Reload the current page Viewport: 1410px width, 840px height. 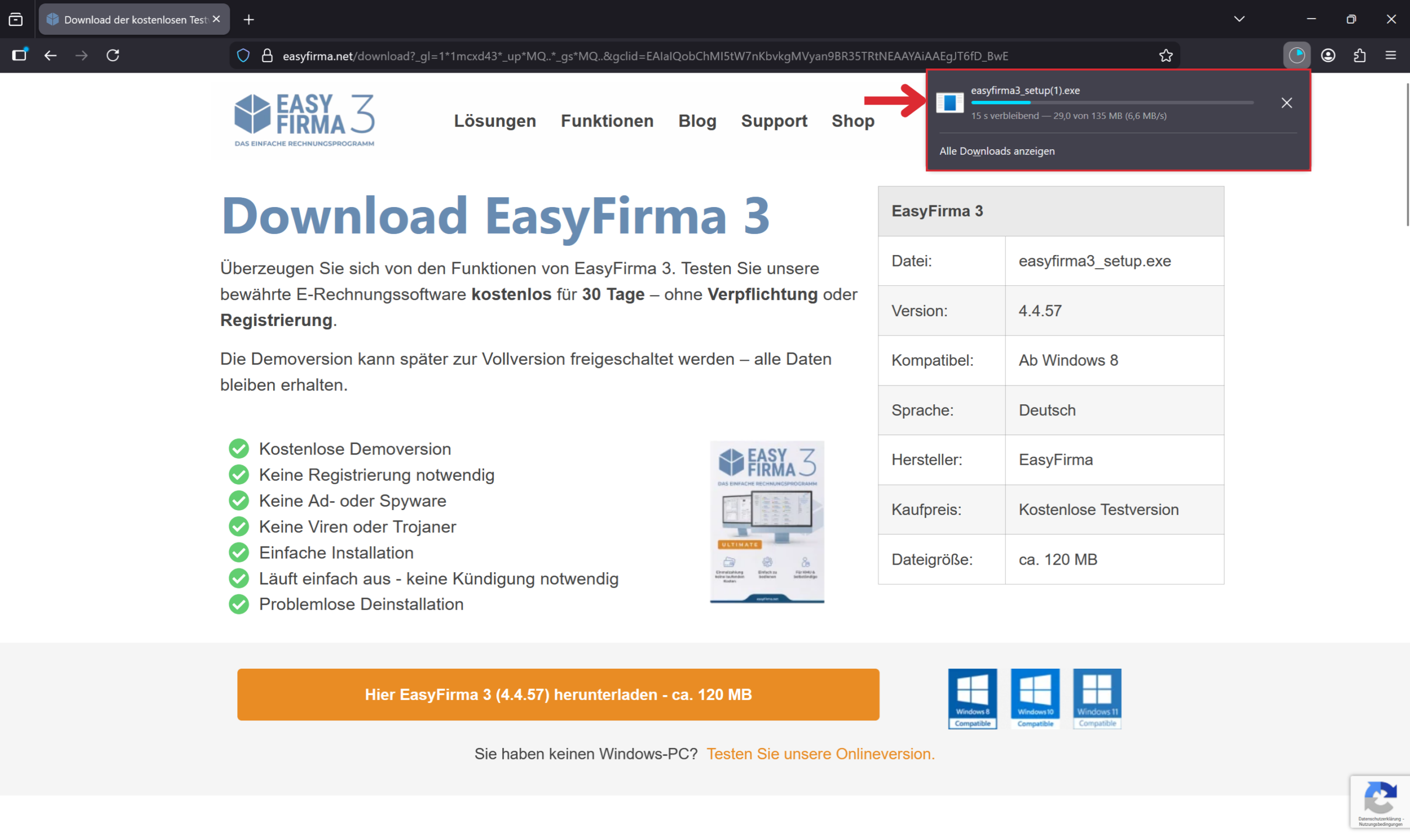[113, 56]
